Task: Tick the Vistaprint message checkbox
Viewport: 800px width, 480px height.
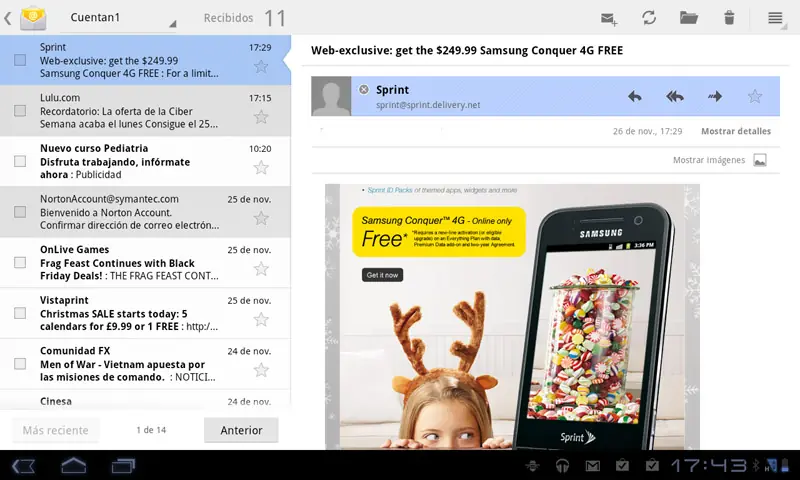Action: [x=20, y=313]
